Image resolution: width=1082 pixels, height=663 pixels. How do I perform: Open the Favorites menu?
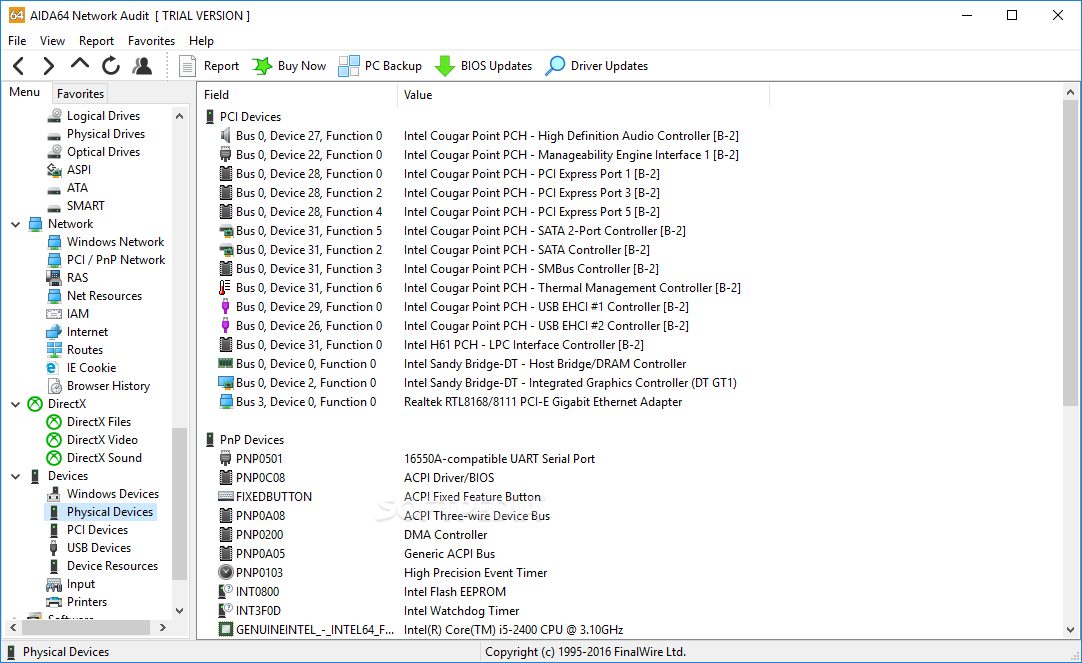[x=151, y=41]
